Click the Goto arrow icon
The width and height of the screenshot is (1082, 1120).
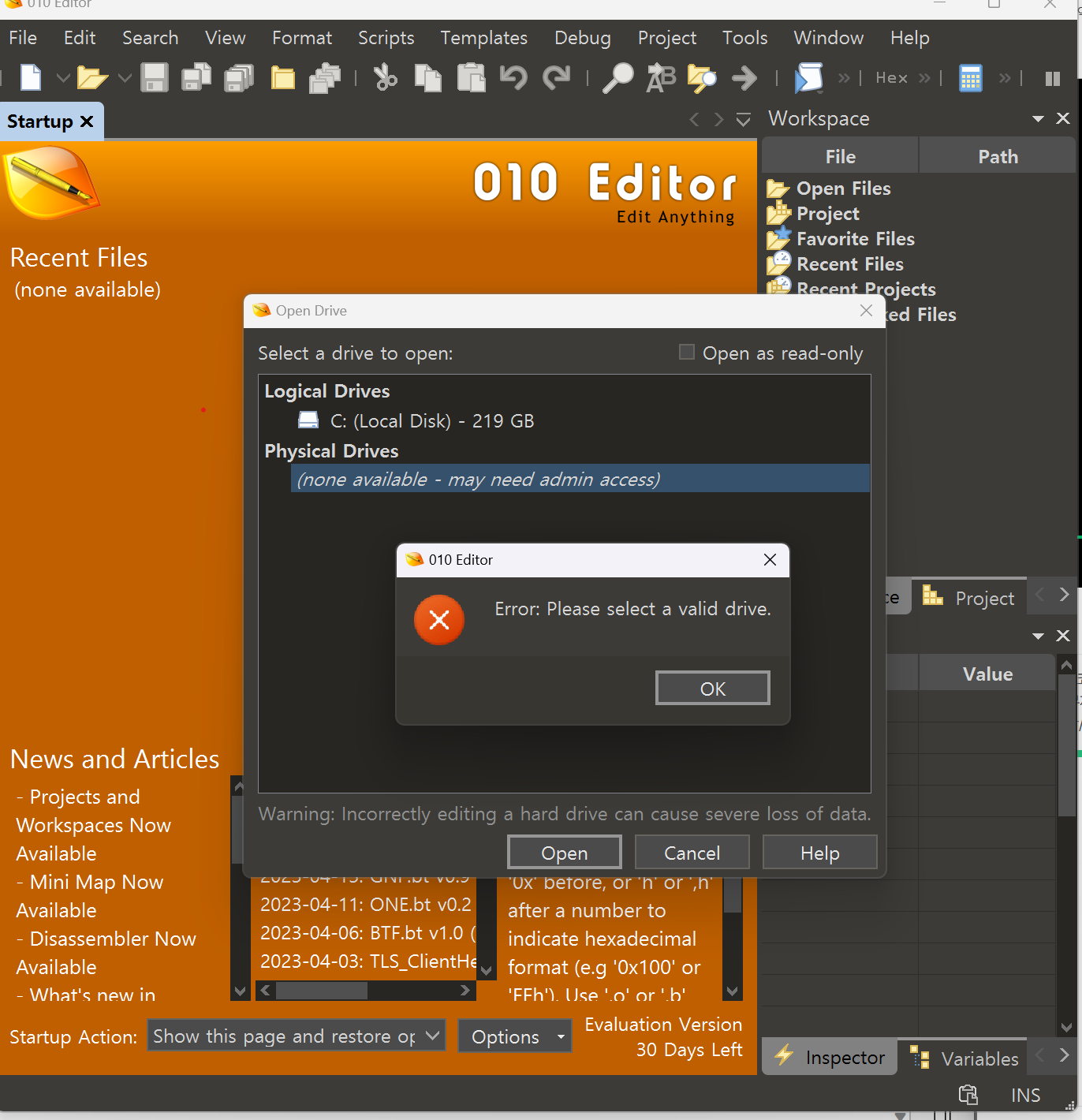(744, 78)
